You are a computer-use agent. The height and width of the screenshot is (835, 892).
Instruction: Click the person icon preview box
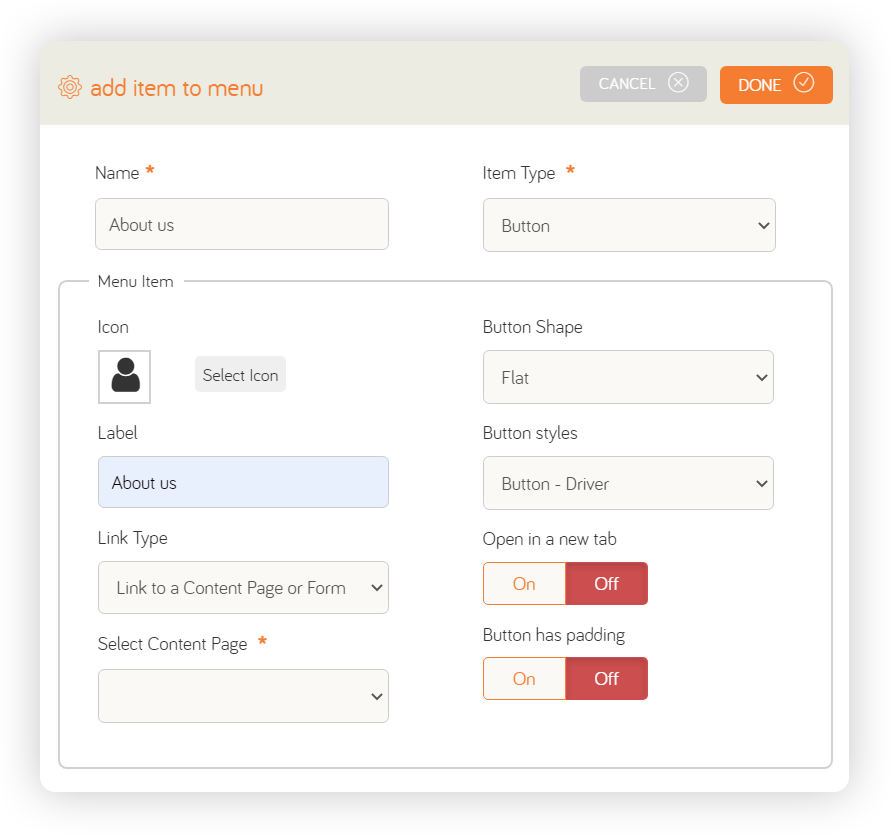coord(125,377)
